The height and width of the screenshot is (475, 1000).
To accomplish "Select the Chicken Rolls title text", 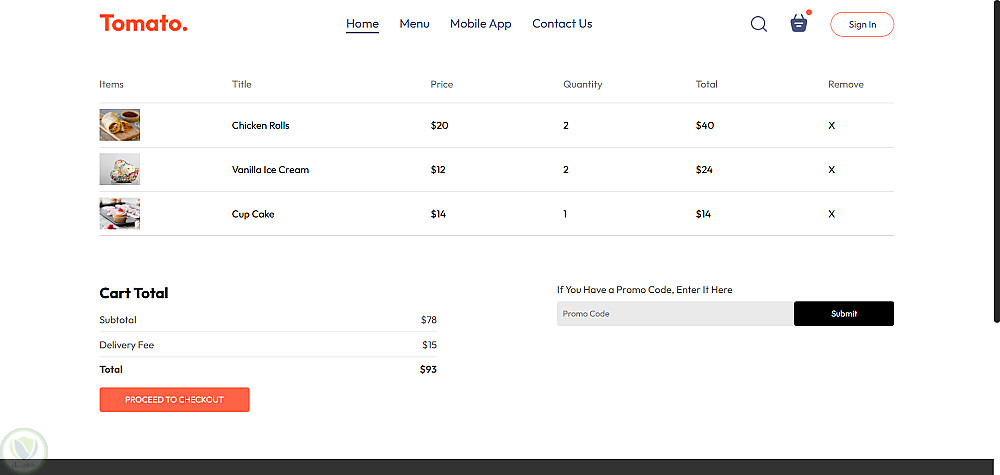I will tap(261, 126).
